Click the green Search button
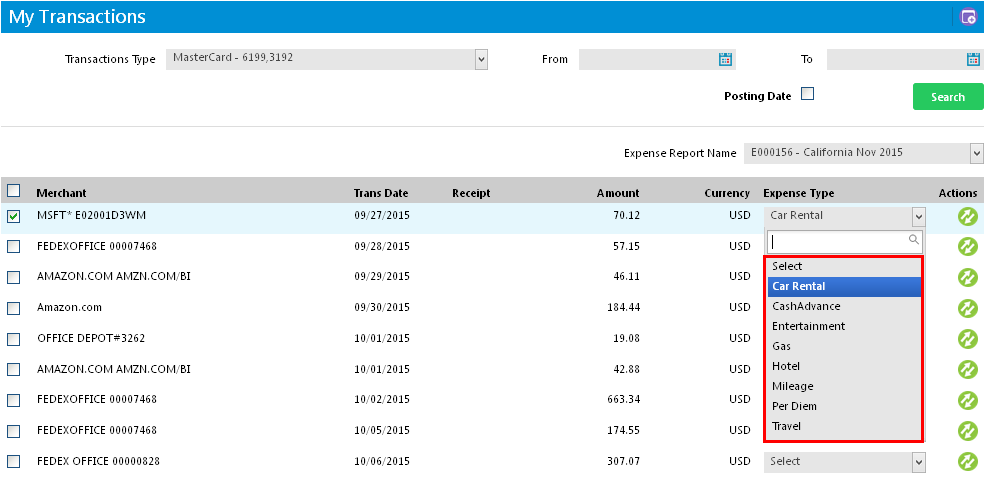 [948, 97]
